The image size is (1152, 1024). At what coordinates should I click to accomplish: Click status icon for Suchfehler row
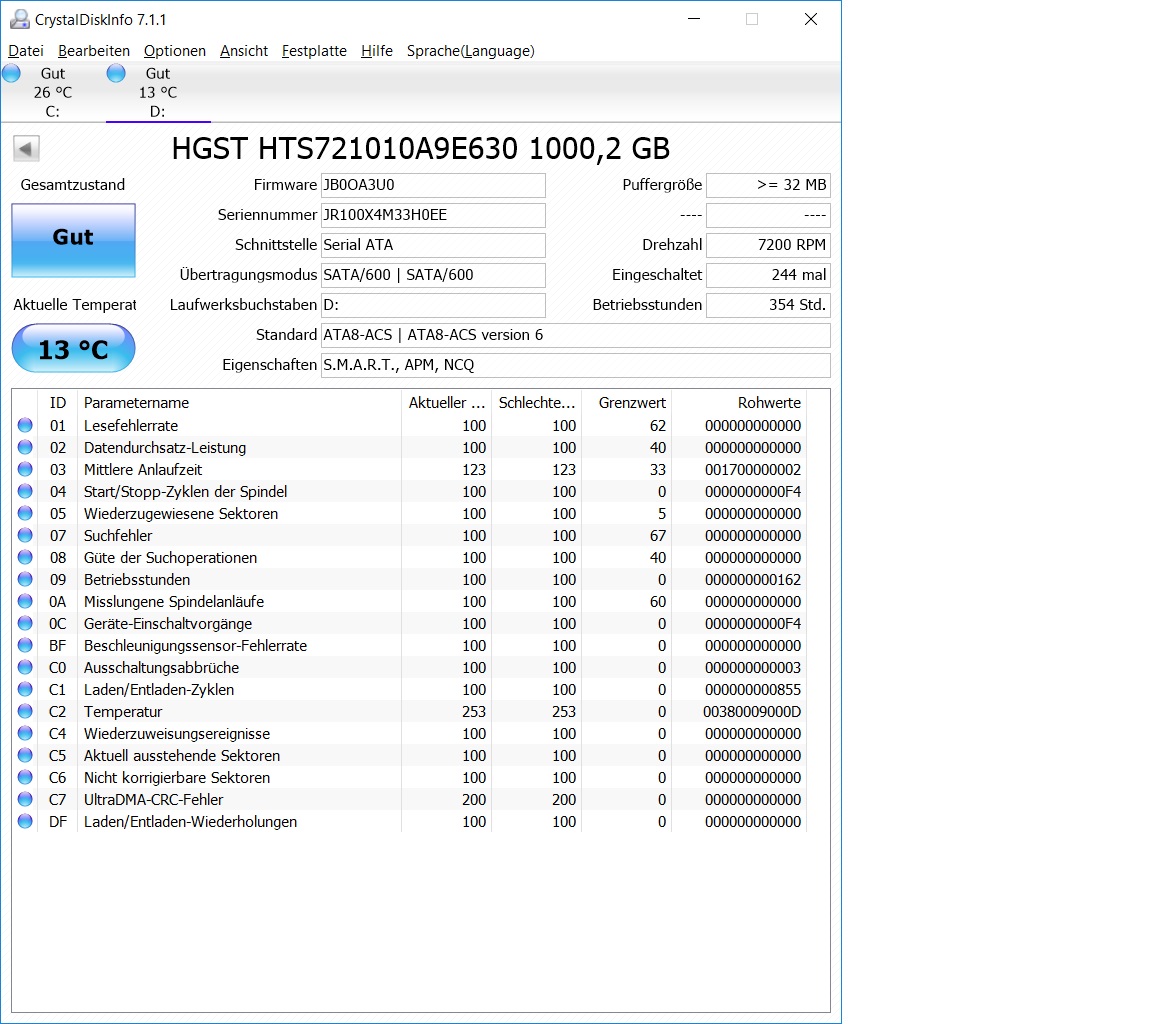point(25,536)
